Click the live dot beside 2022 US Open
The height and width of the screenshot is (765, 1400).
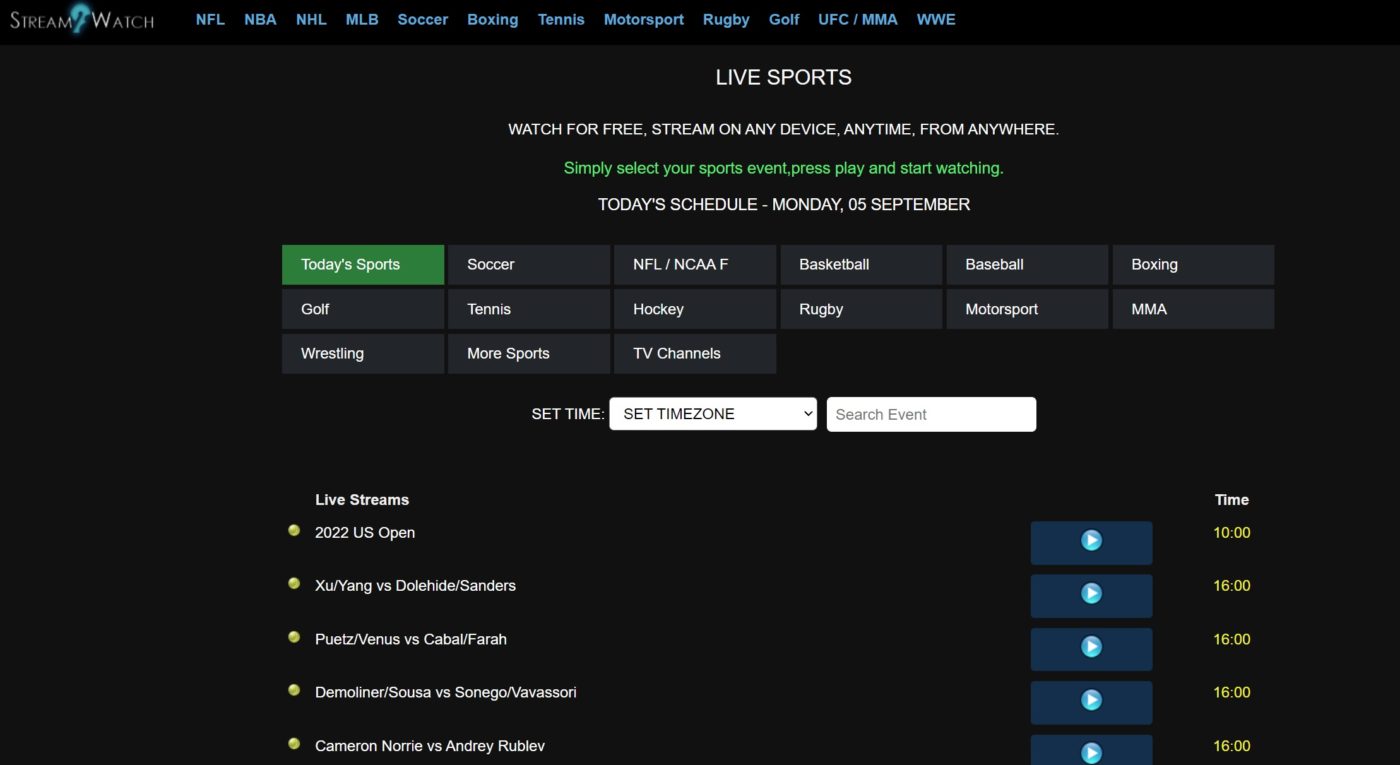coord(294,530)
